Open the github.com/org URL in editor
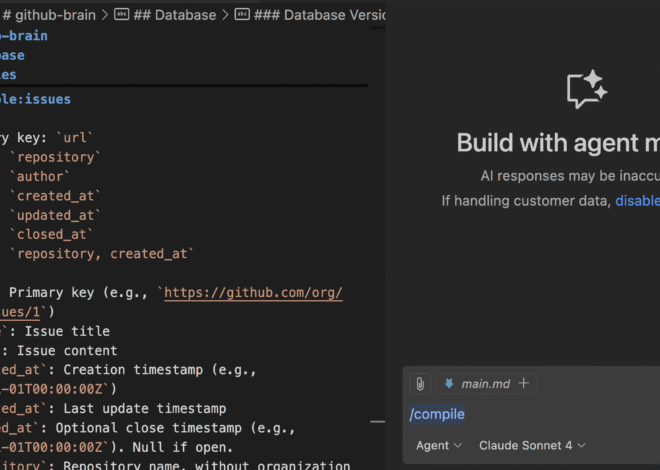Screen dimensions: 660x470 pos(253,293)
